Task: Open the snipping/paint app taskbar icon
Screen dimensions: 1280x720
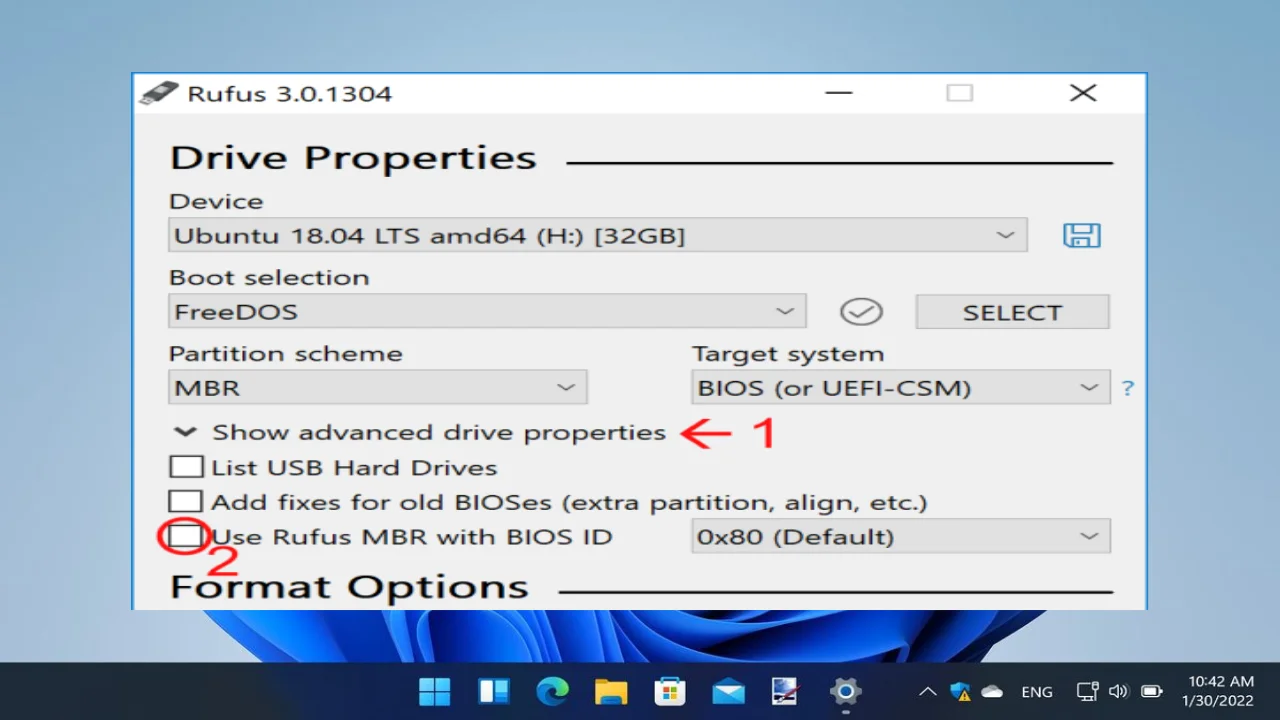Action: tap(786, 691)
